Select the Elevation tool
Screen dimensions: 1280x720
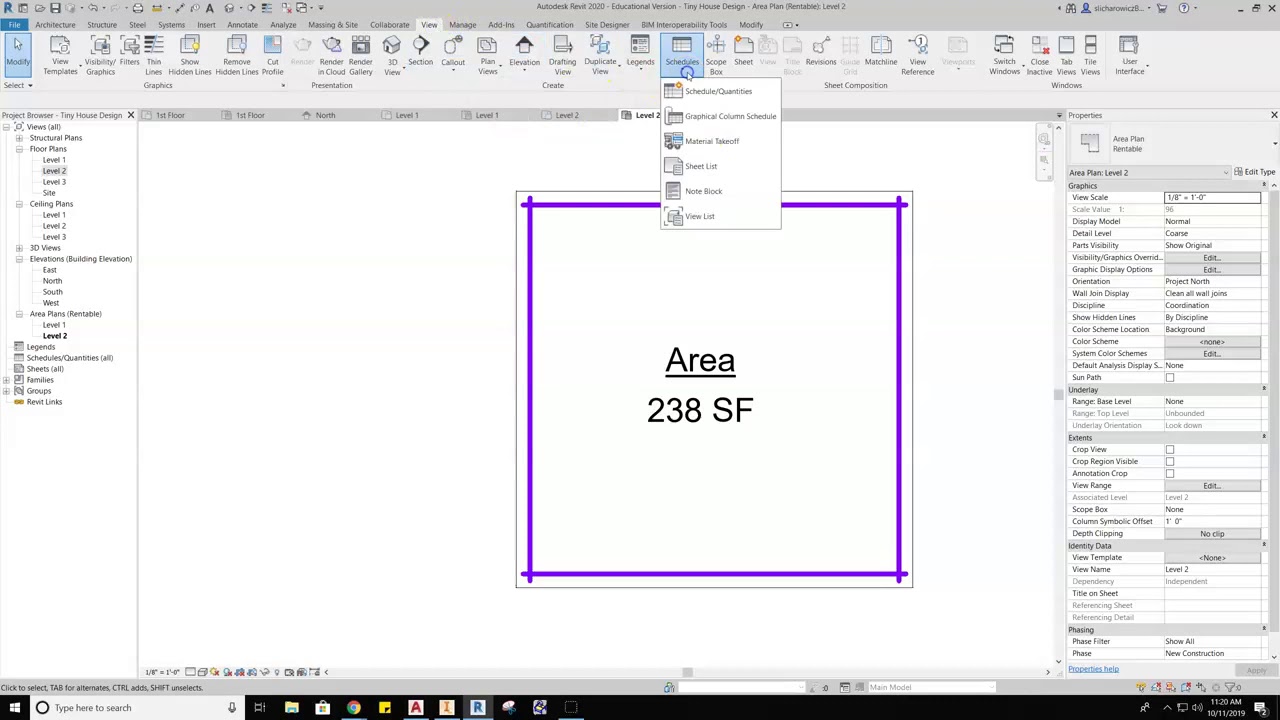pyautogui.click(x=524, y=55)
